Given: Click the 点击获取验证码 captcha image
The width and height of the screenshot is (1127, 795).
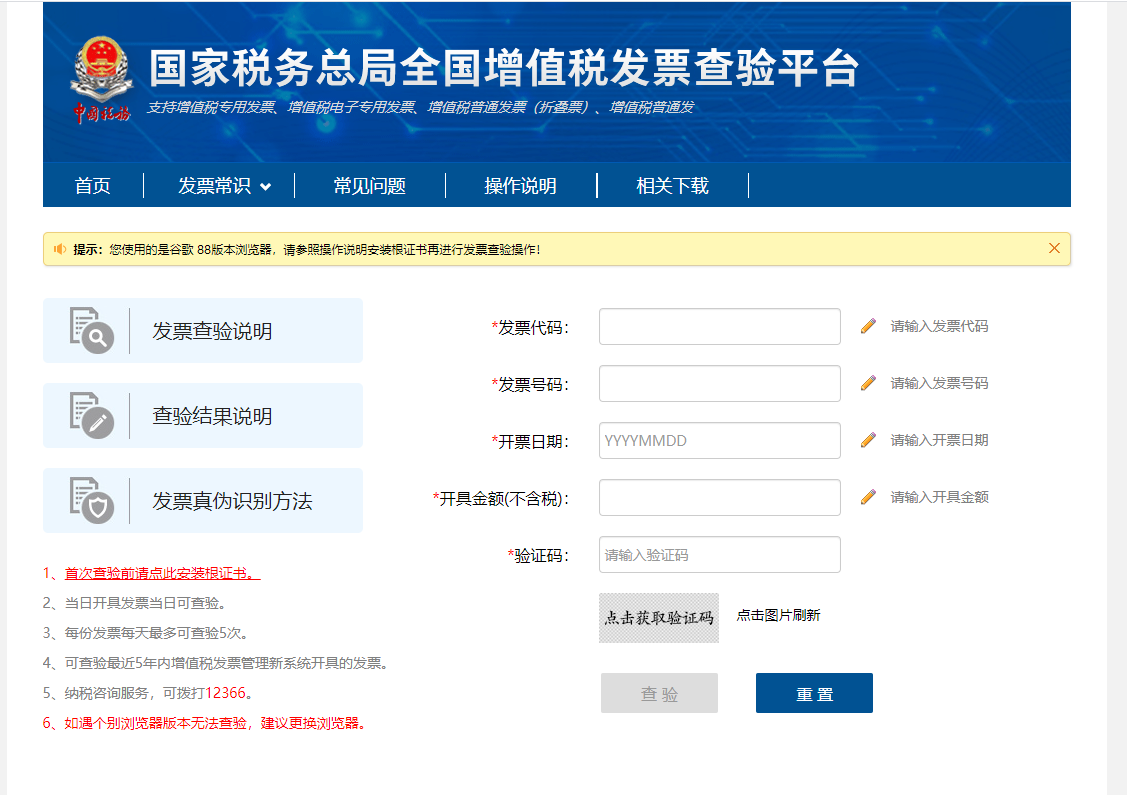Looking at the screenshot, I should [659, 617].
